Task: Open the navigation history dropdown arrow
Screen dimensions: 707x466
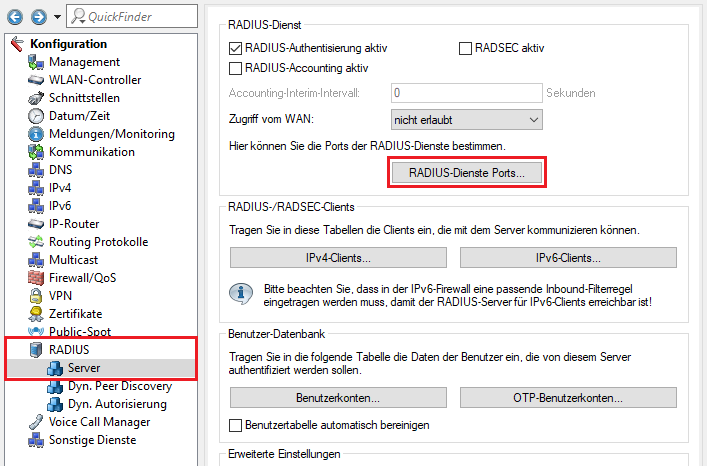Action: [57, 17]
